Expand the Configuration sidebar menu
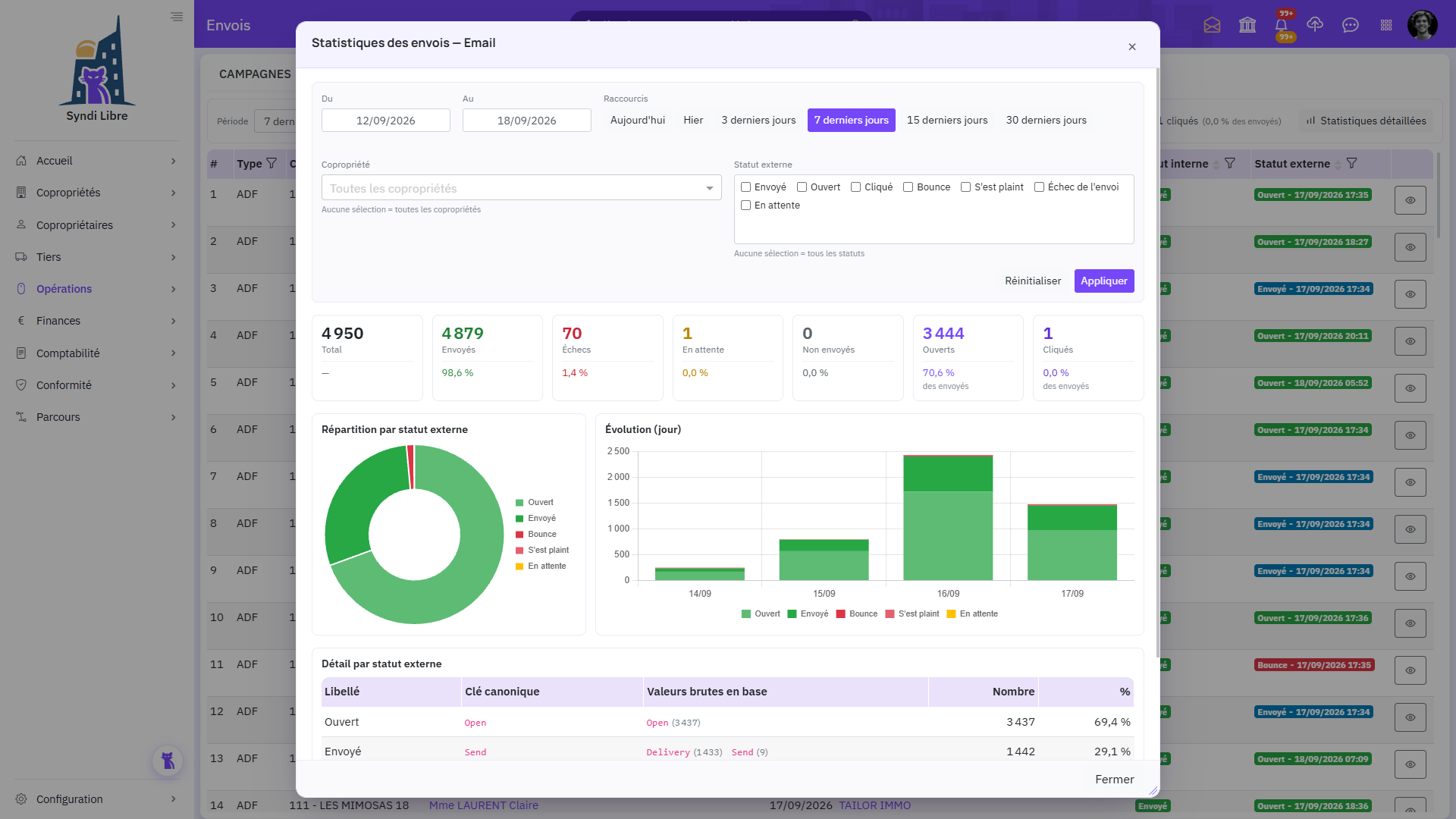Image resolution: width=1456 pixels, height=819 pixels. [97, 799]
